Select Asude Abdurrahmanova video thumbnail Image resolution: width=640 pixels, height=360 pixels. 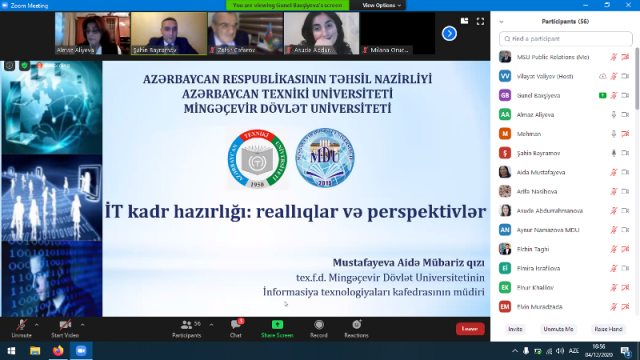pyautogui.click(x=321, y=33)
